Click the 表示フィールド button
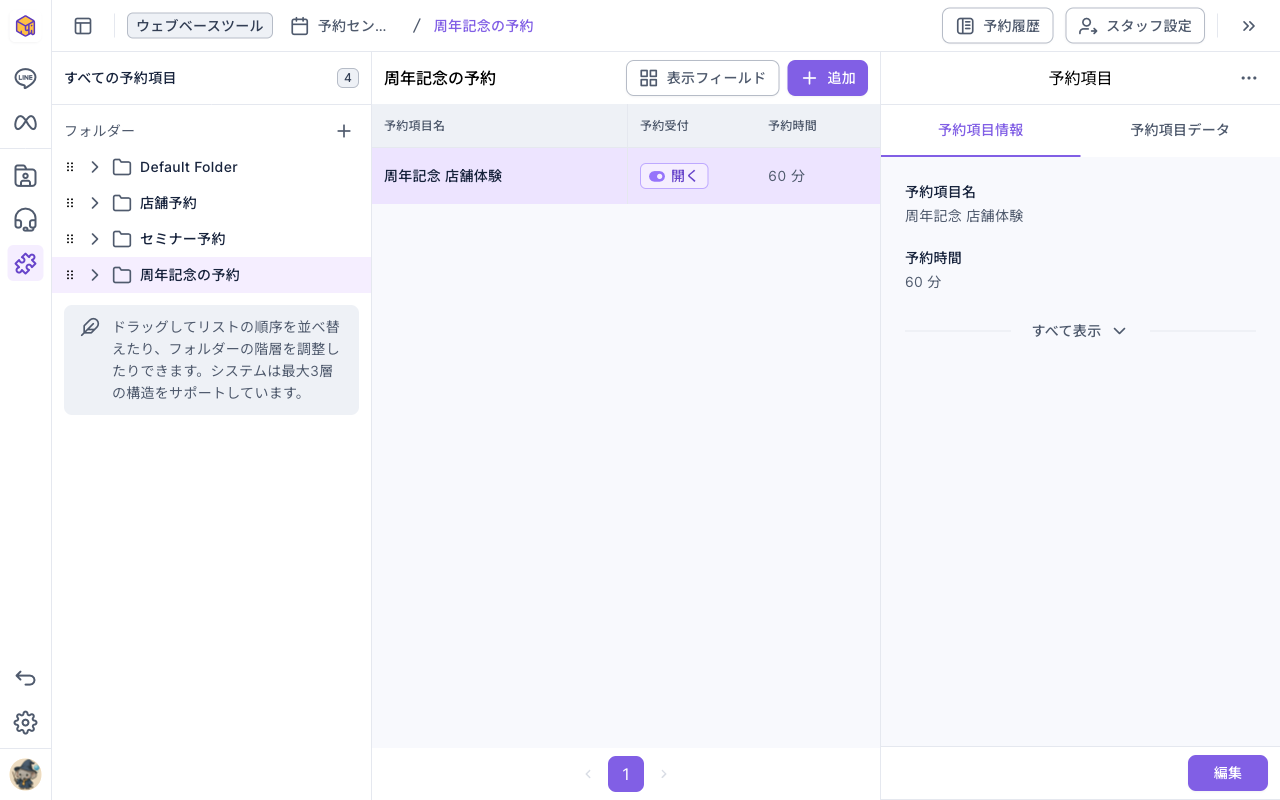Screen dimensions: 1280x800 702,78
